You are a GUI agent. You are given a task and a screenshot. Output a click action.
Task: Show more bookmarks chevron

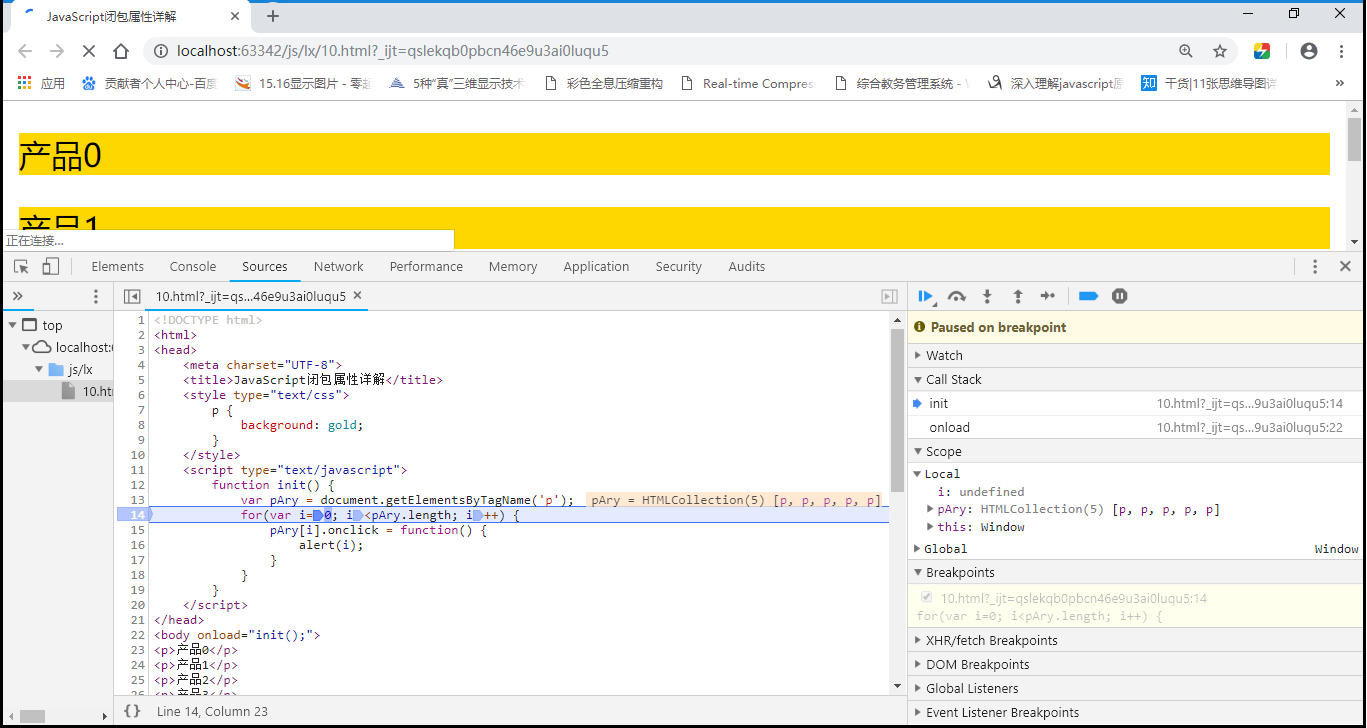click(x=1340, y=84)
